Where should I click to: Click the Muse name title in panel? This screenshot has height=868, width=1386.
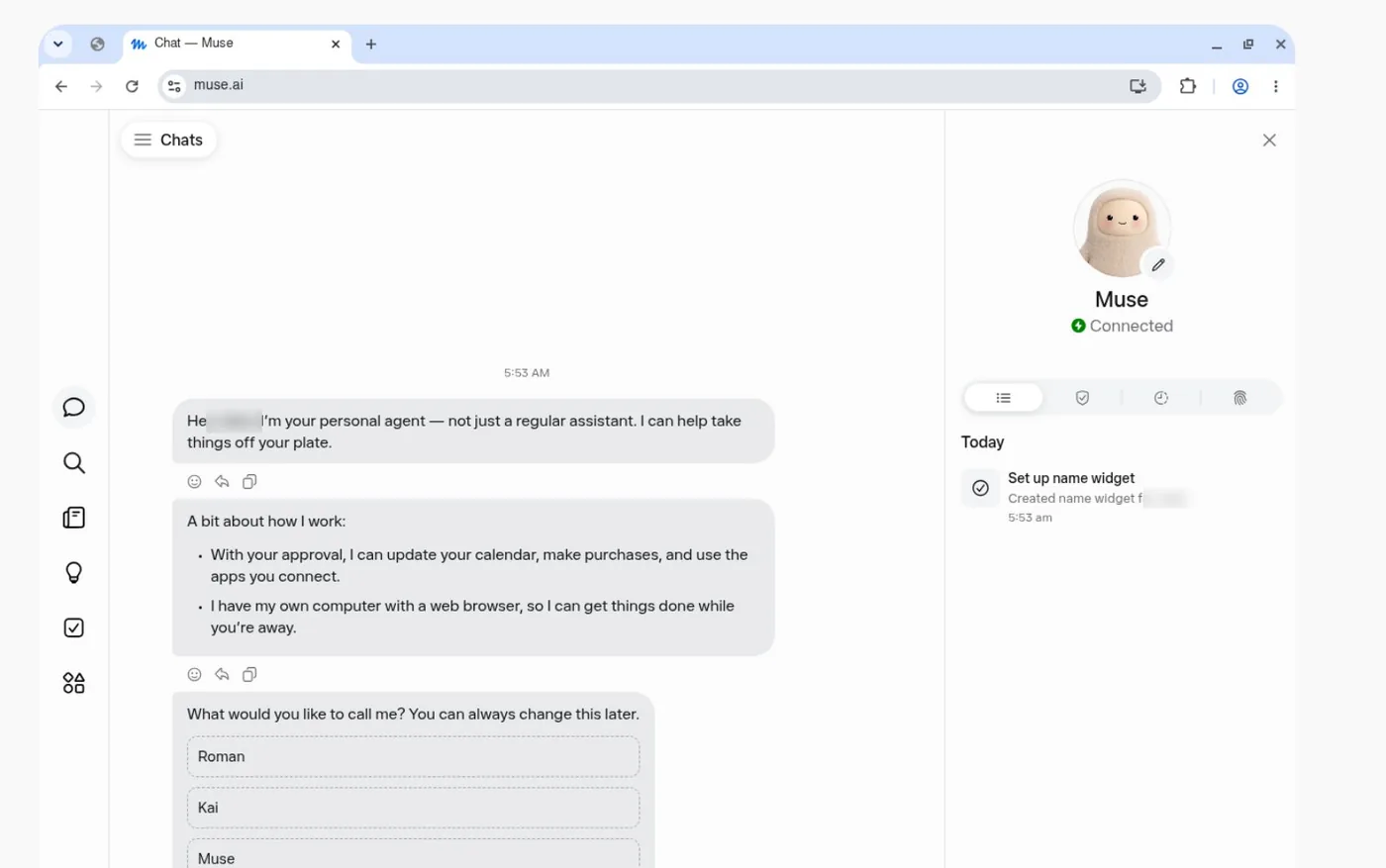click(x=1122, y=299)
